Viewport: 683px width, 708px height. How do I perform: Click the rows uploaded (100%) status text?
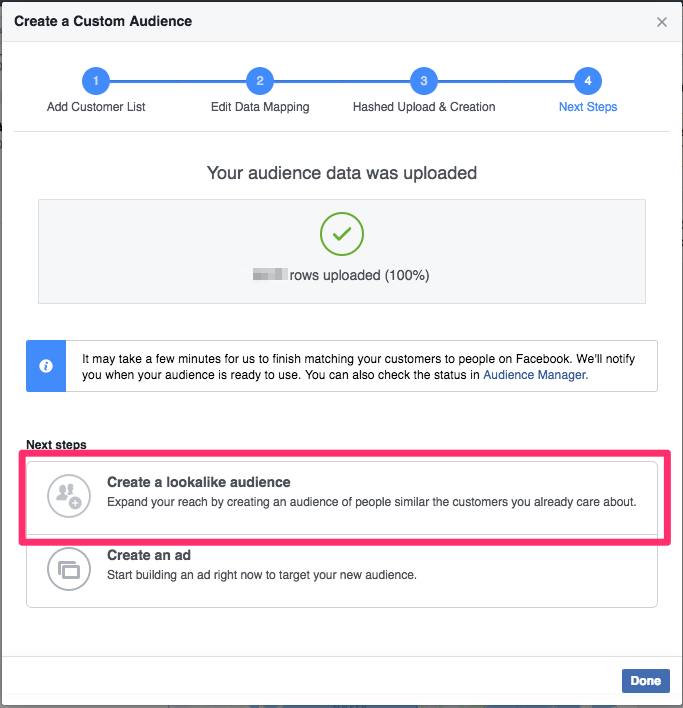point(359,275)
